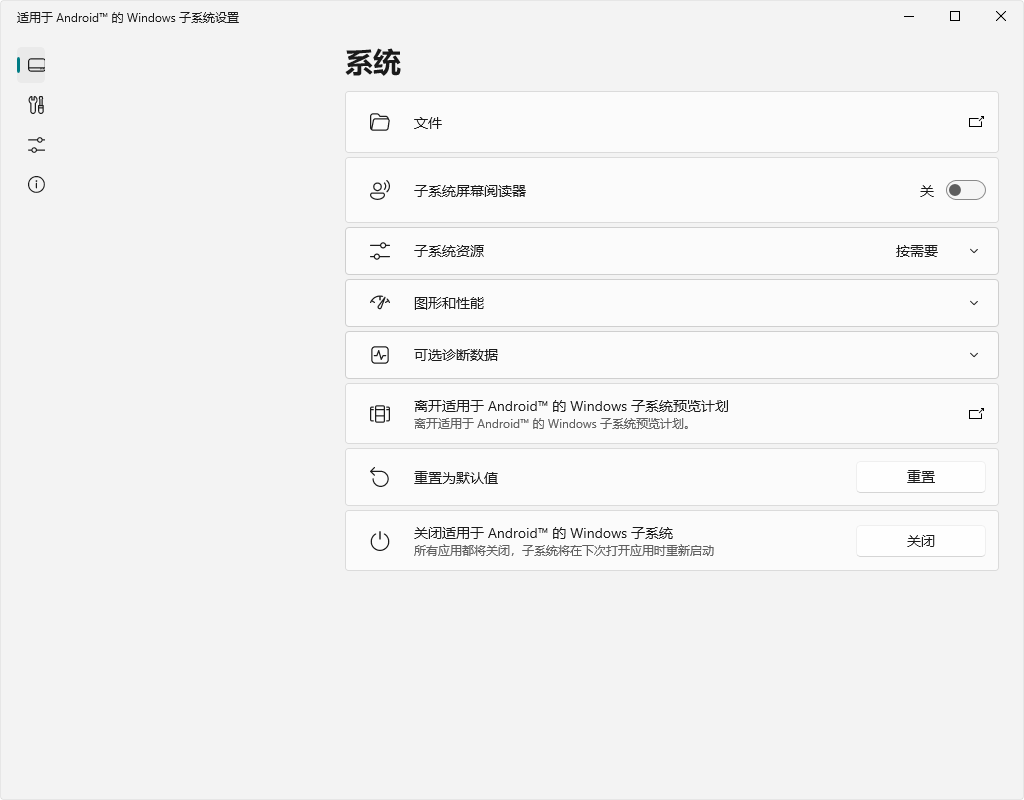Minimize the settings window

click(909, 16)
